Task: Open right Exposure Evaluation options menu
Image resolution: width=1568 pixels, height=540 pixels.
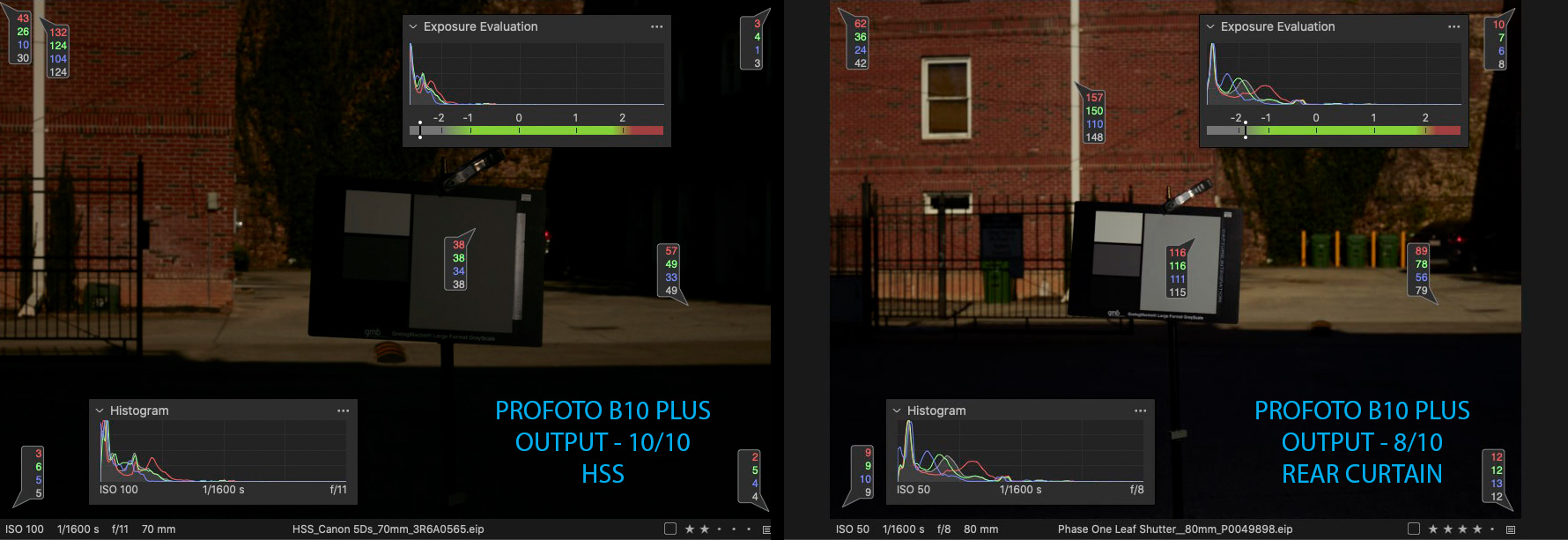Action: click(x=1453, y=26)
